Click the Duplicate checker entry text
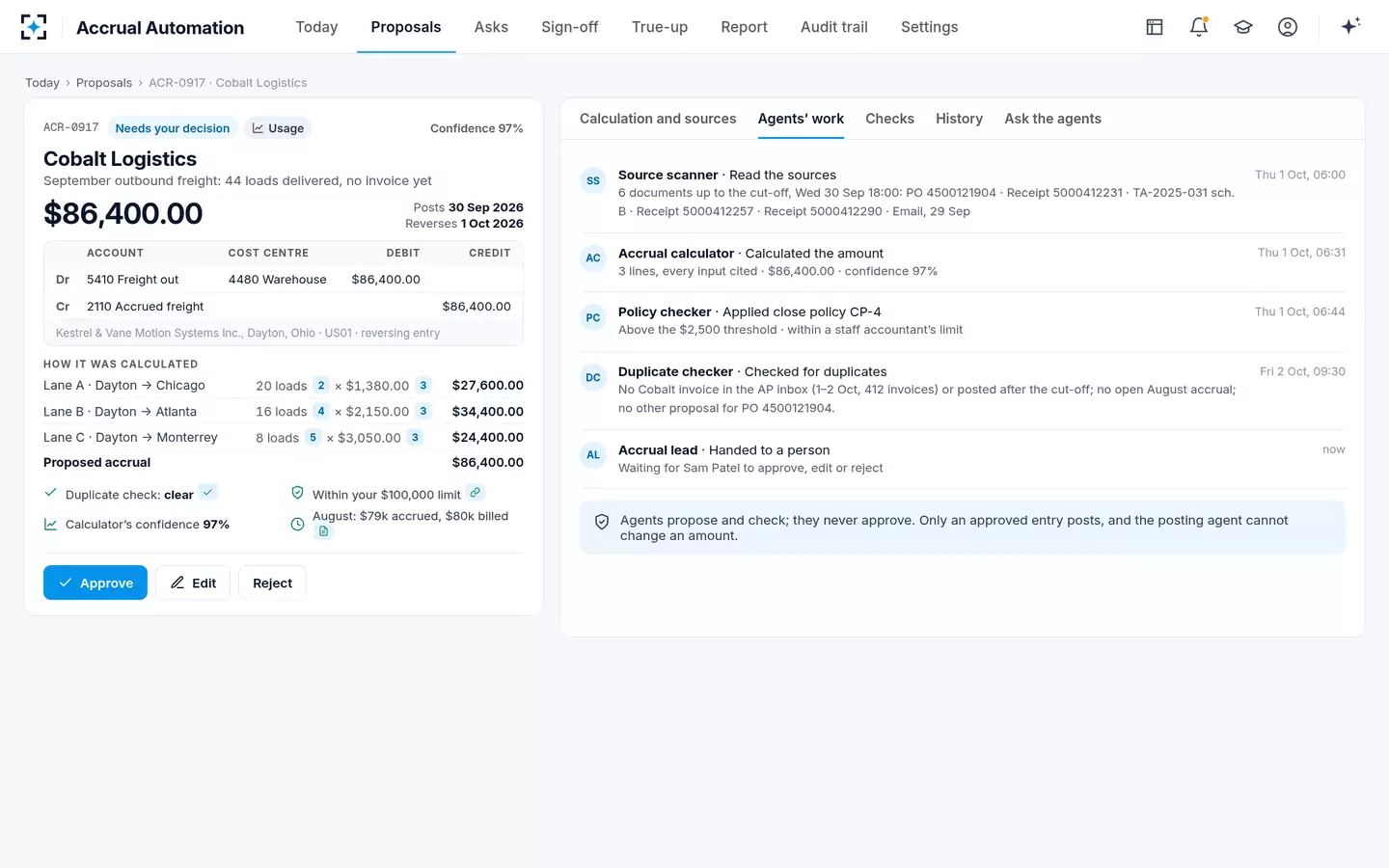Image resolution: width=1389 pixels, height=868 pixels. 926,390
